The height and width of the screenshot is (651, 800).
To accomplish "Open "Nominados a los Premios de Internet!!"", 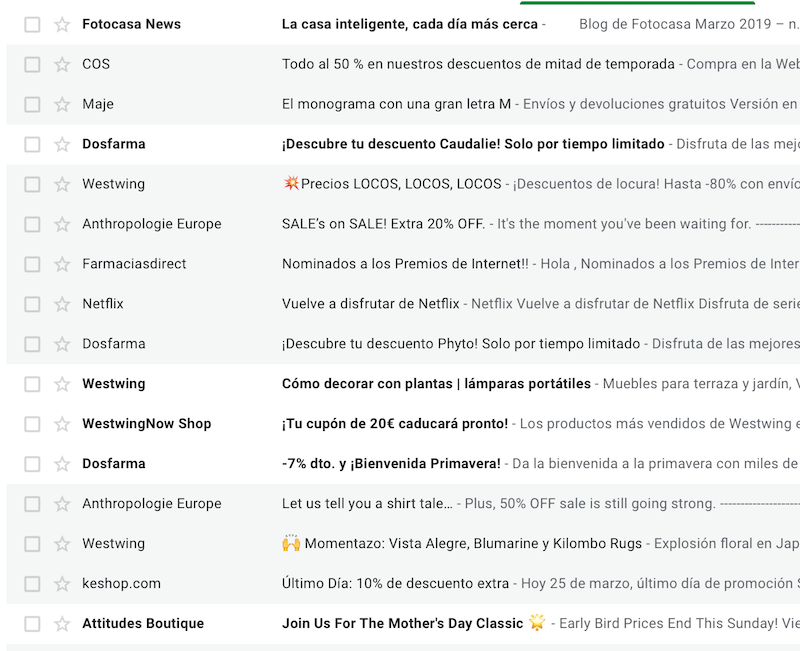I will (405, 264).
